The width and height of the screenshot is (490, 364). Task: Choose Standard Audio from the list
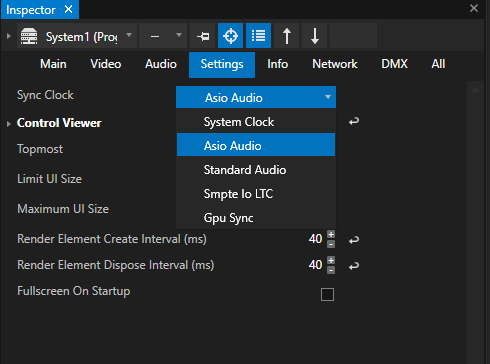[256, 170]
